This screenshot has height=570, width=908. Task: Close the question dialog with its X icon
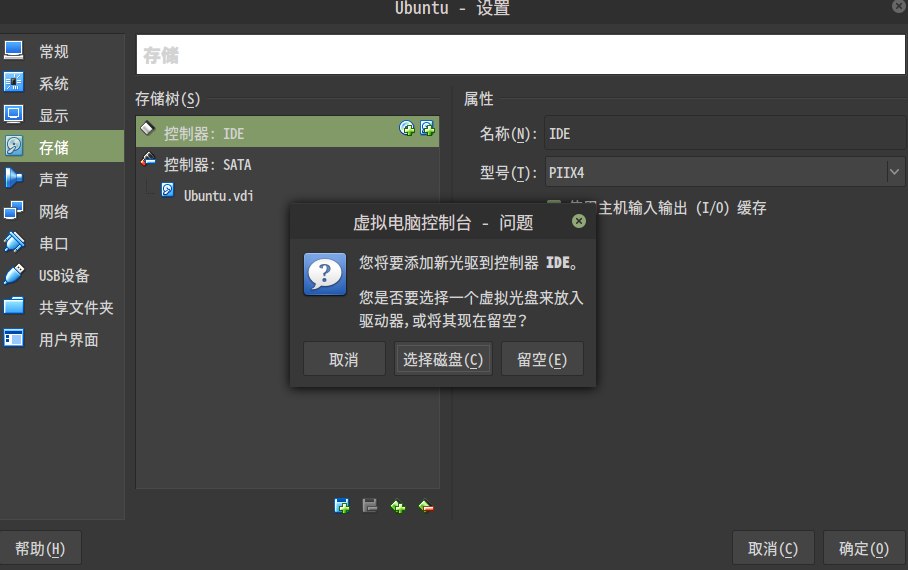pos(578,221)
